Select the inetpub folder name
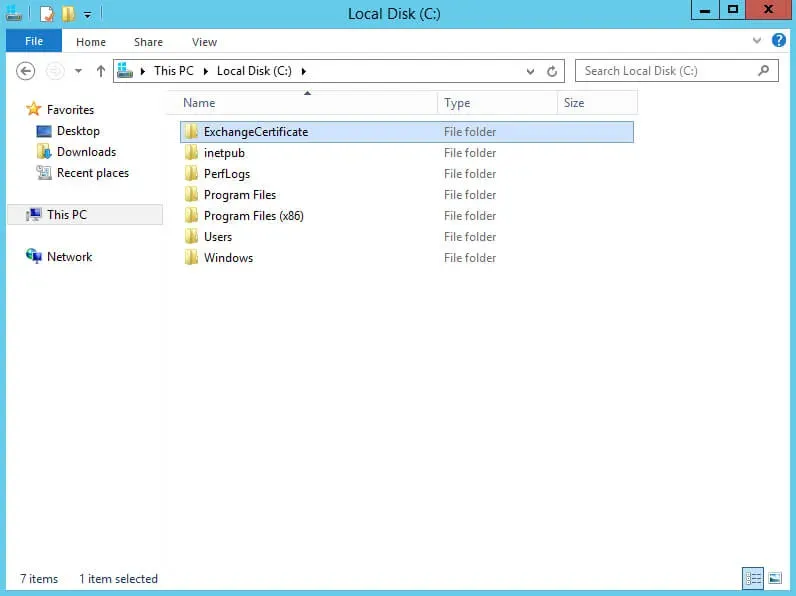 [224, 153]
